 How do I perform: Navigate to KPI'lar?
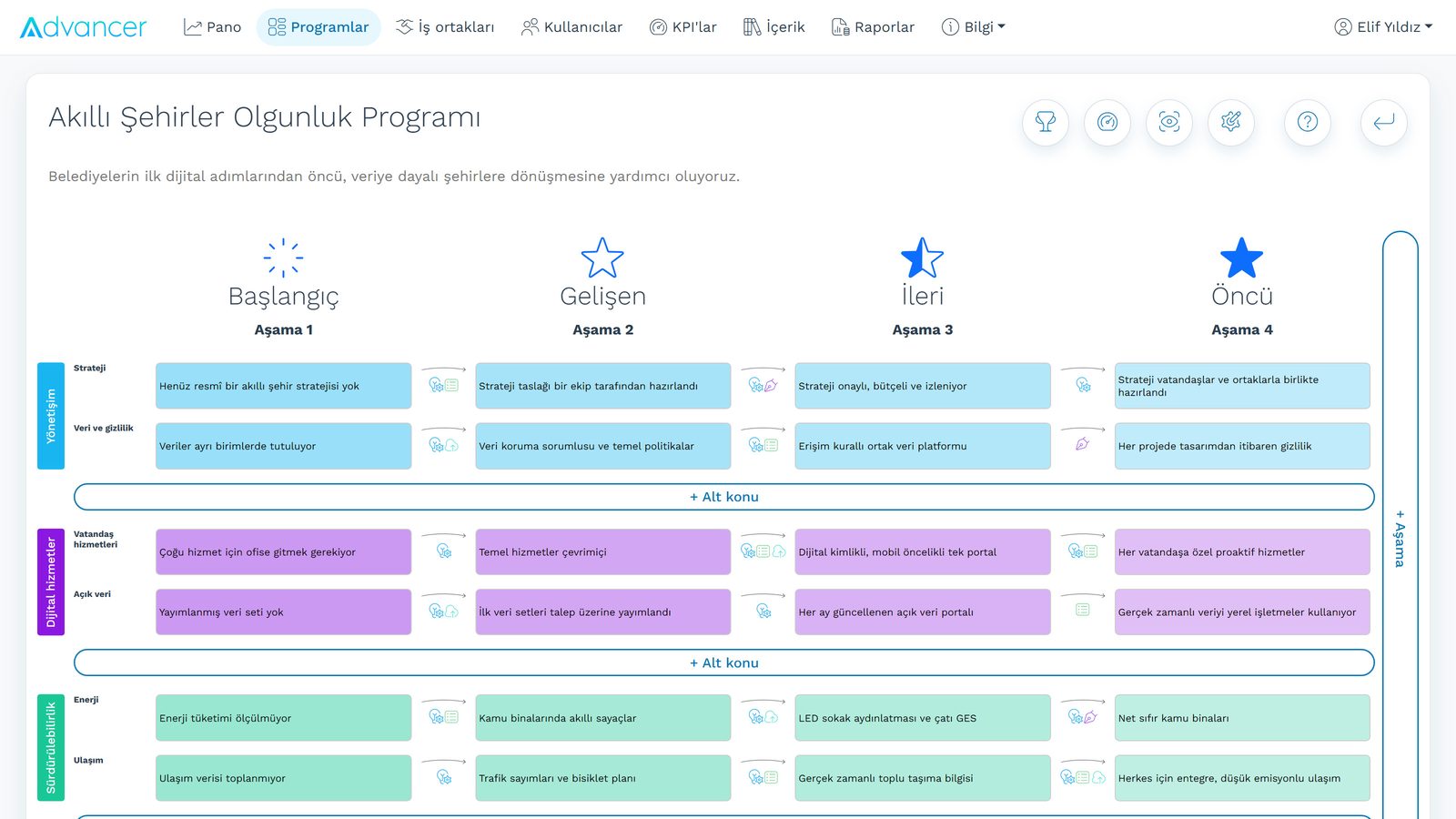pos(682,27)
